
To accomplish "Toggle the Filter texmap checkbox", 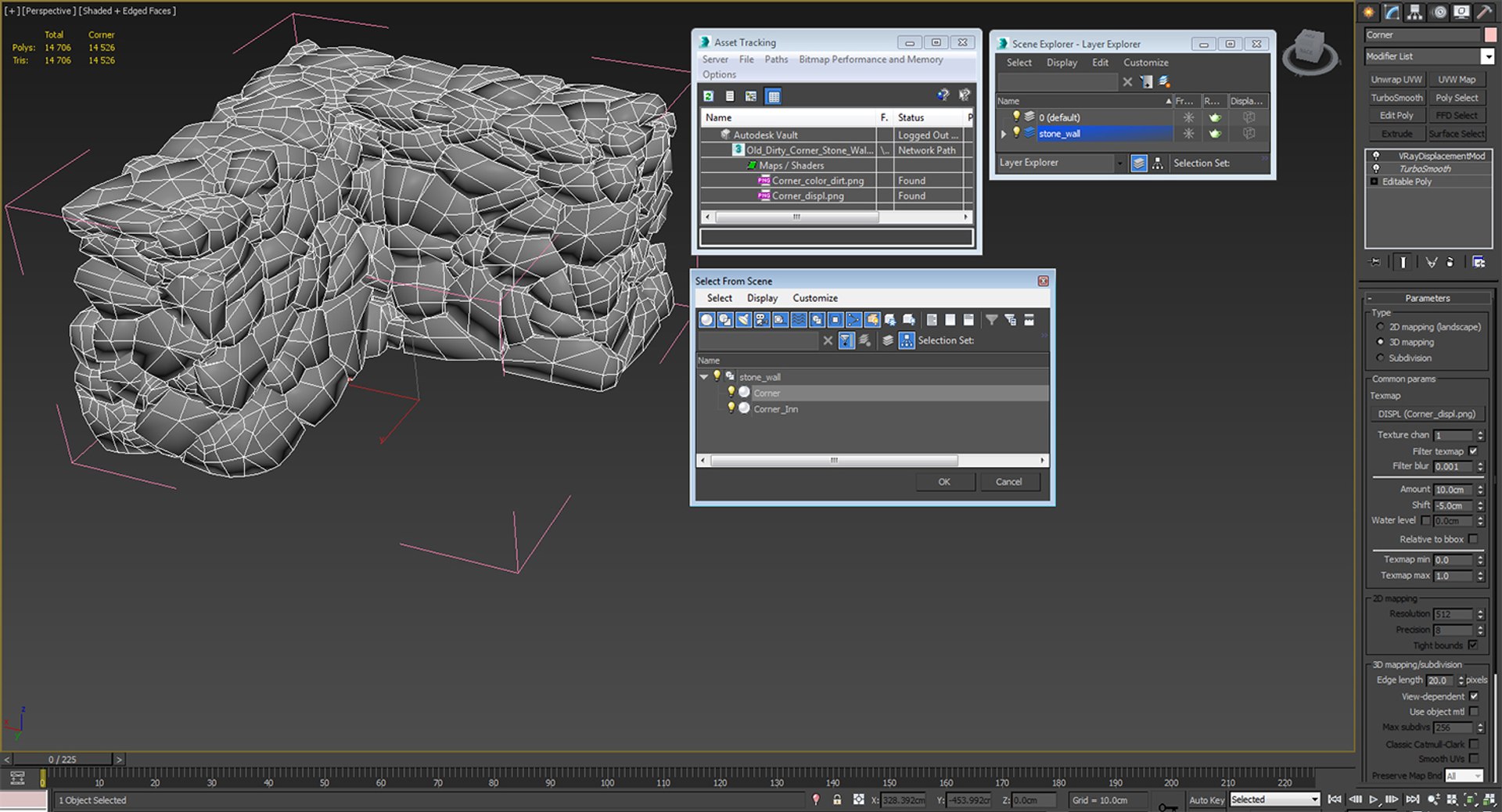I will [1474, 451].
